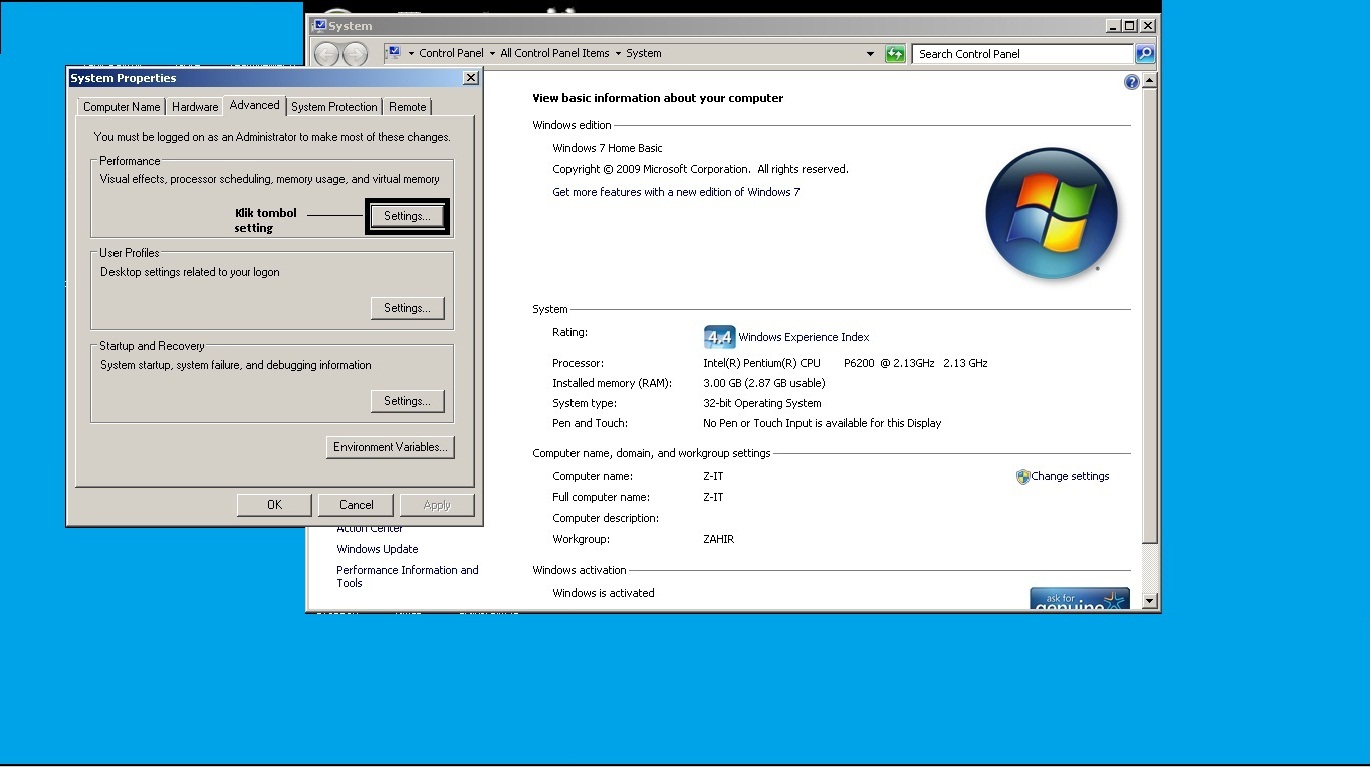Open the Change settings link
Viewport: 1370px width, 770px height.
[1070, 476]
